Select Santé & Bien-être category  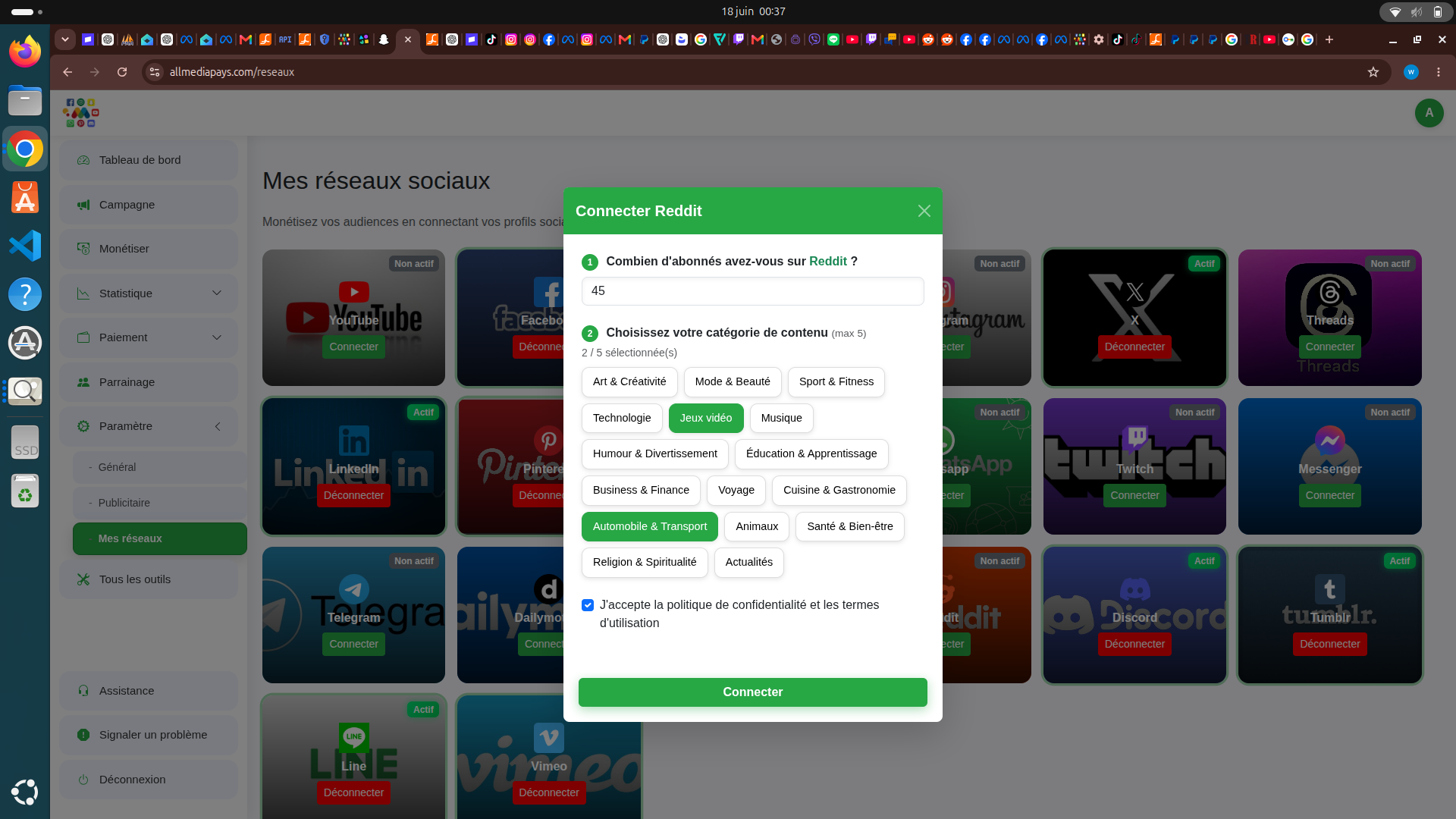point(849,526)
